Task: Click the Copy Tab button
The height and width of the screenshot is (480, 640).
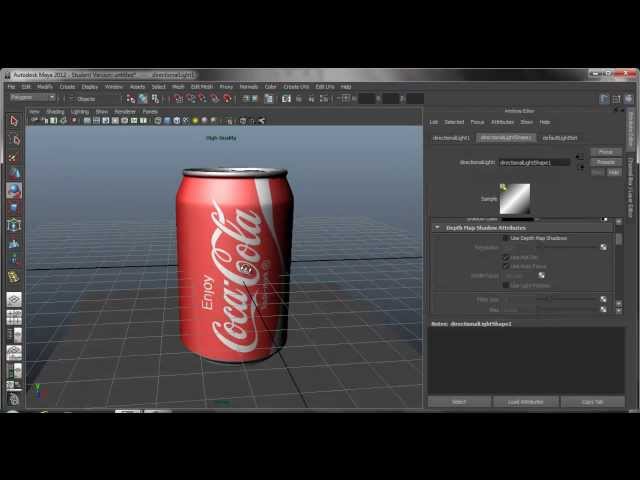Action: pyautogui.click(x=593, y=402)
